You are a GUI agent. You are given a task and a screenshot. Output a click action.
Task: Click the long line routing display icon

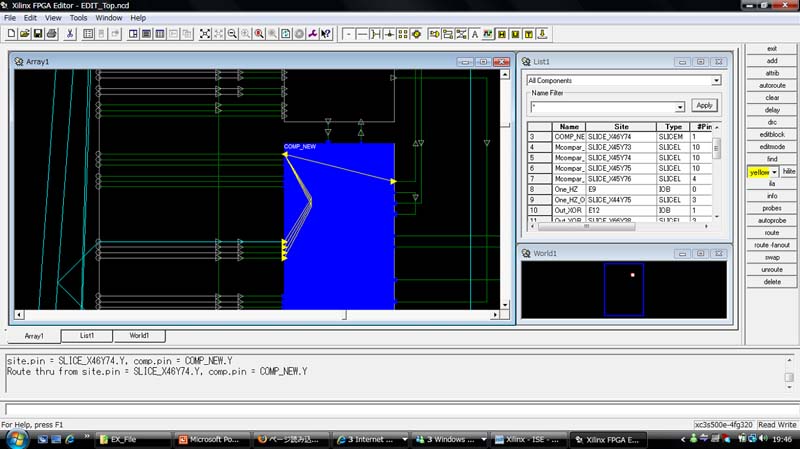pyautogui.click(x=362, y=34)
